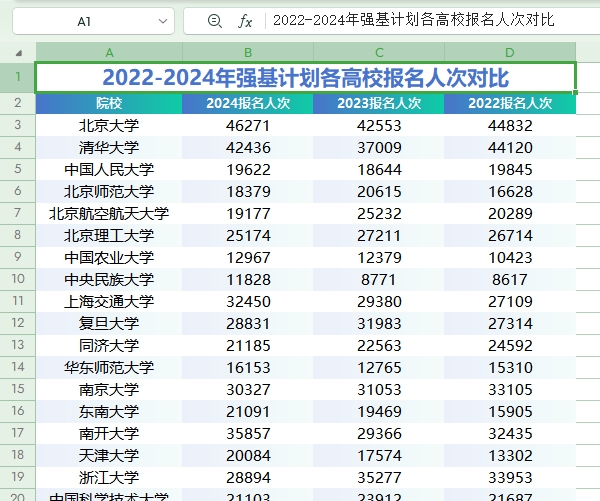Select the 中国人民大学 cell

click(109, 170)
